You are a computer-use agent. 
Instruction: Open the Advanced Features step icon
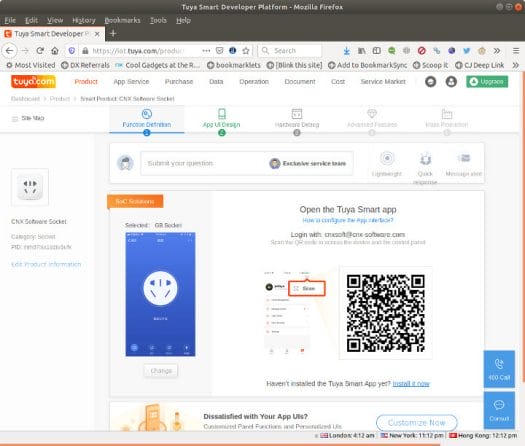[x=372, y=114]
